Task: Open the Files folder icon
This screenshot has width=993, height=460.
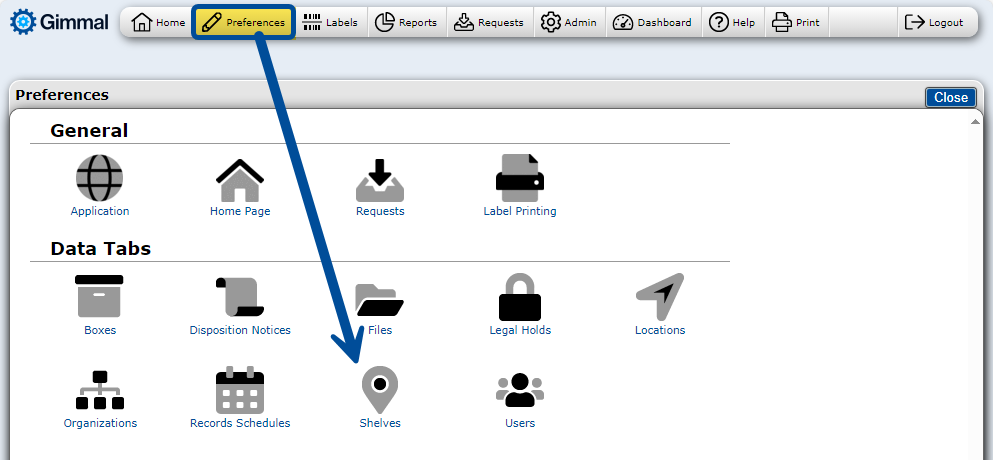Action: [x=380, y=297]
